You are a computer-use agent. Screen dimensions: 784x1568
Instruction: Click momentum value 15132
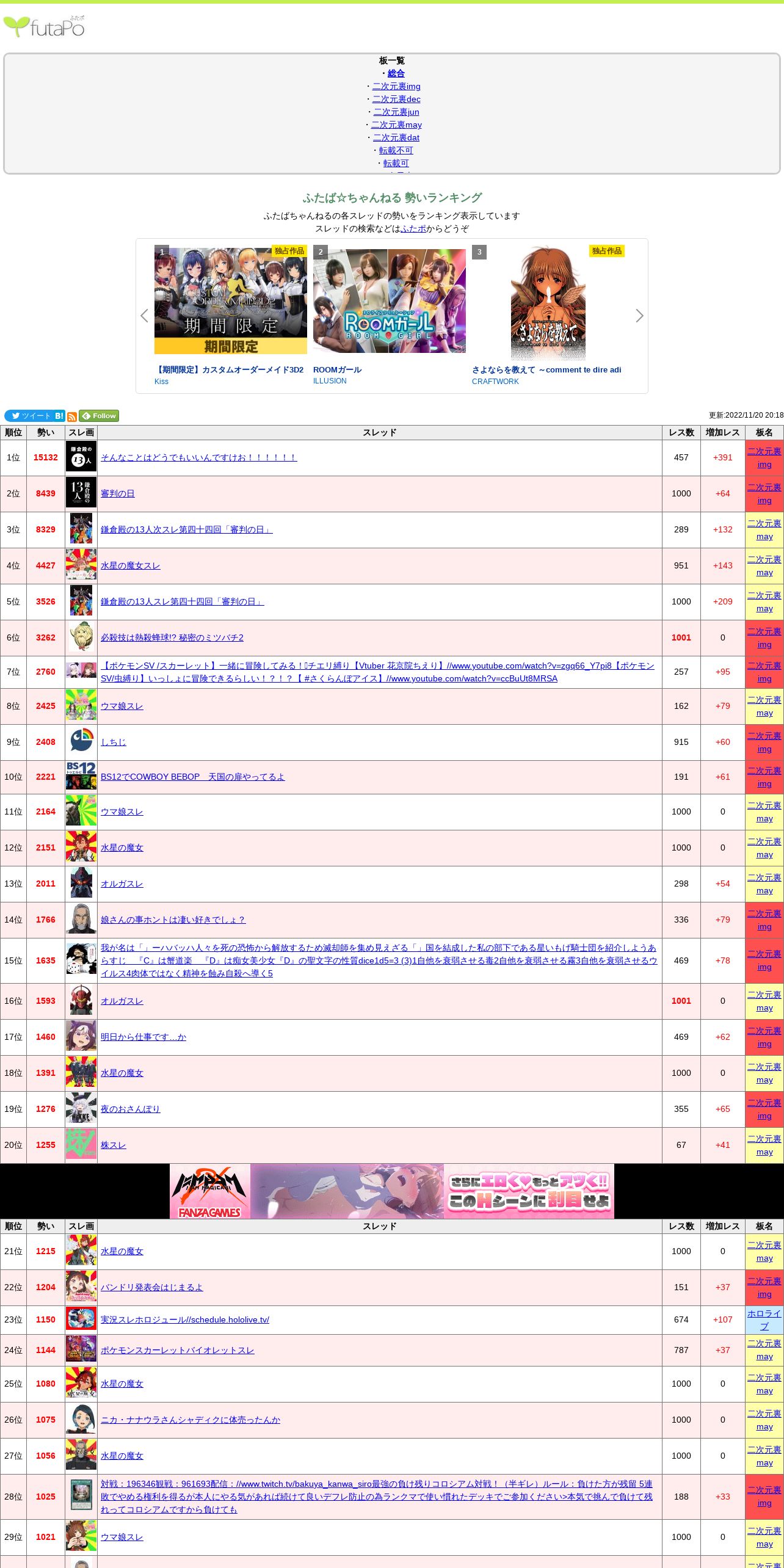46,457
